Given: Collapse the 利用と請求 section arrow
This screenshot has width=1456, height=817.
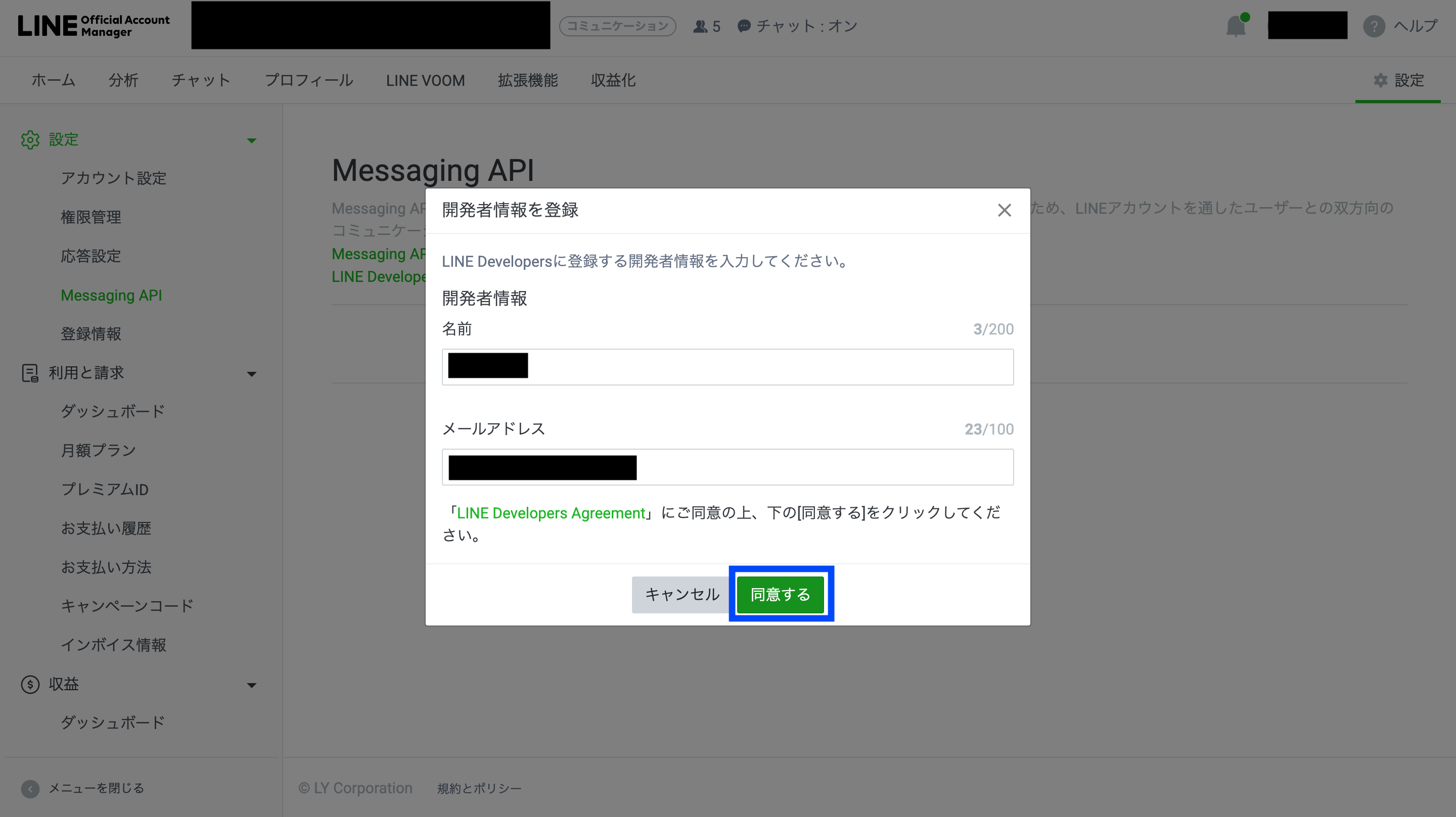Looking at the screenshot, I should (252, 373).
